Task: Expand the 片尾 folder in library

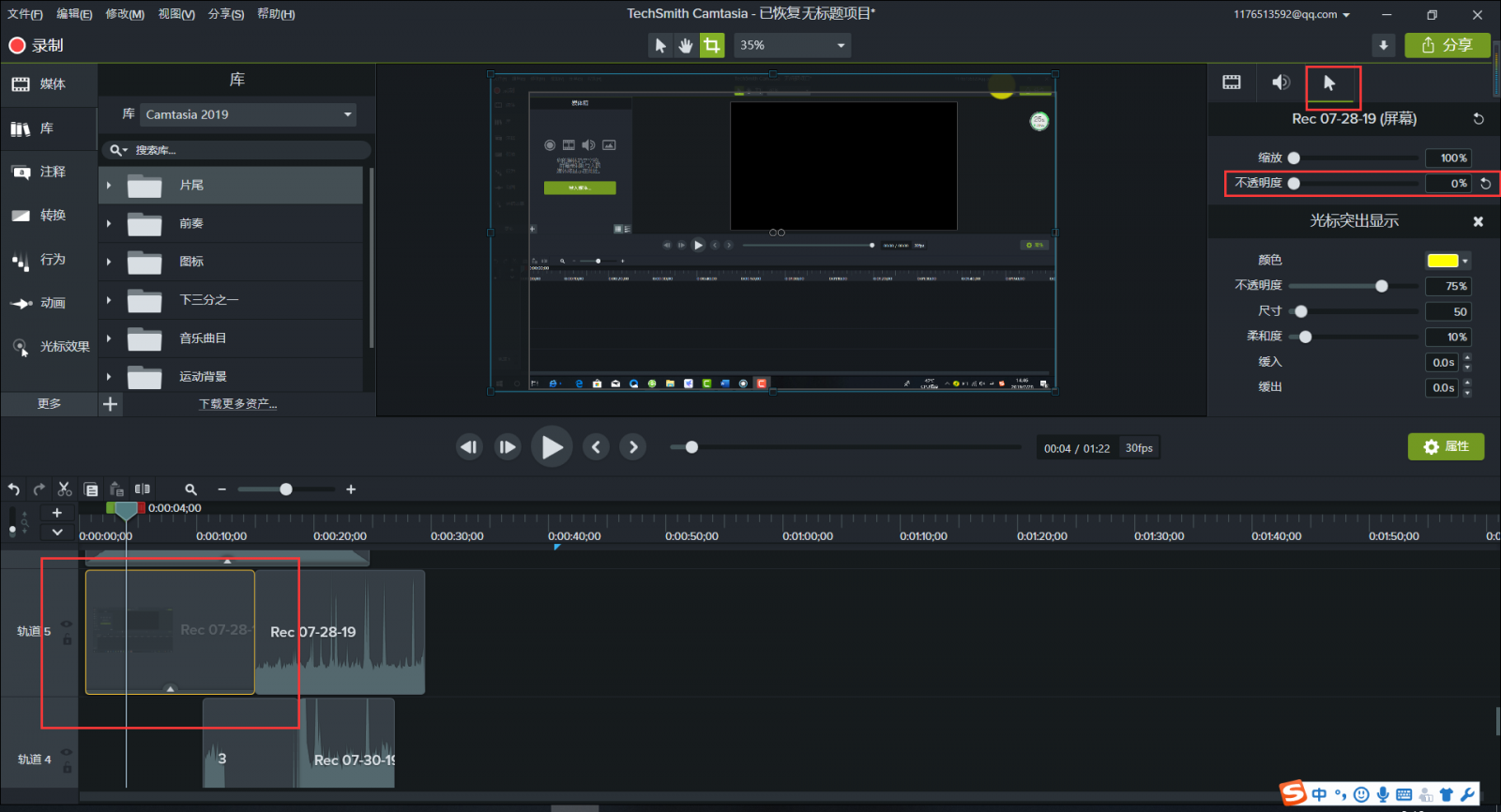Action: tap(110, 186)
